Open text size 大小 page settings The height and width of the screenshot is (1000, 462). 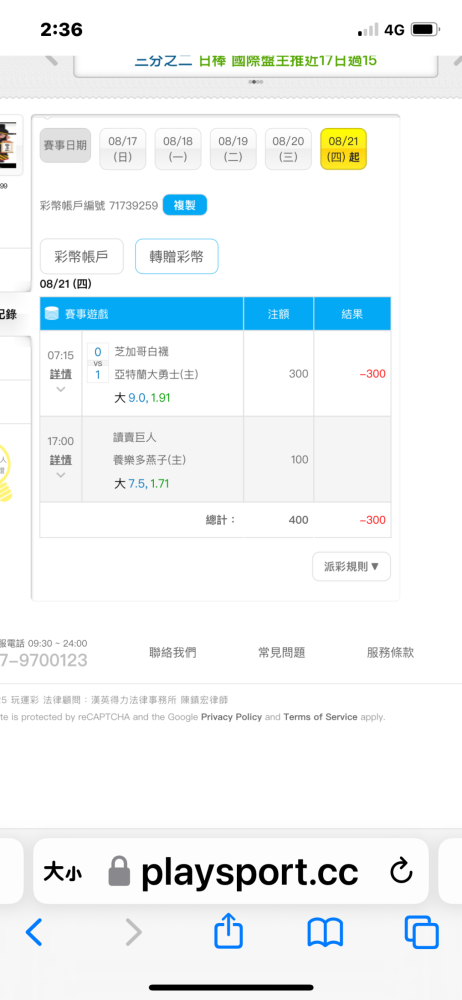62,872
